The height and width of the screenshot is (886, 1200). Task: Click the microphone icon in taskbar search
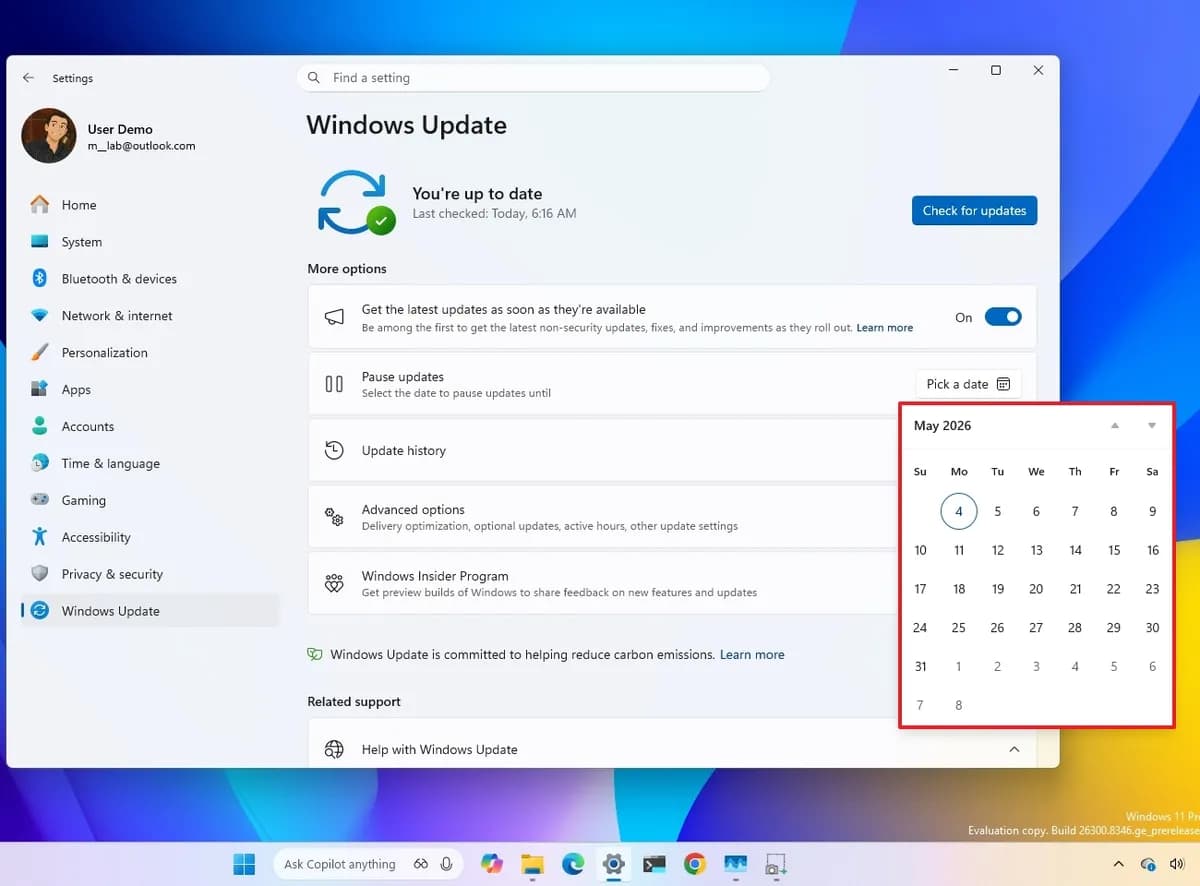coord(446,864)
